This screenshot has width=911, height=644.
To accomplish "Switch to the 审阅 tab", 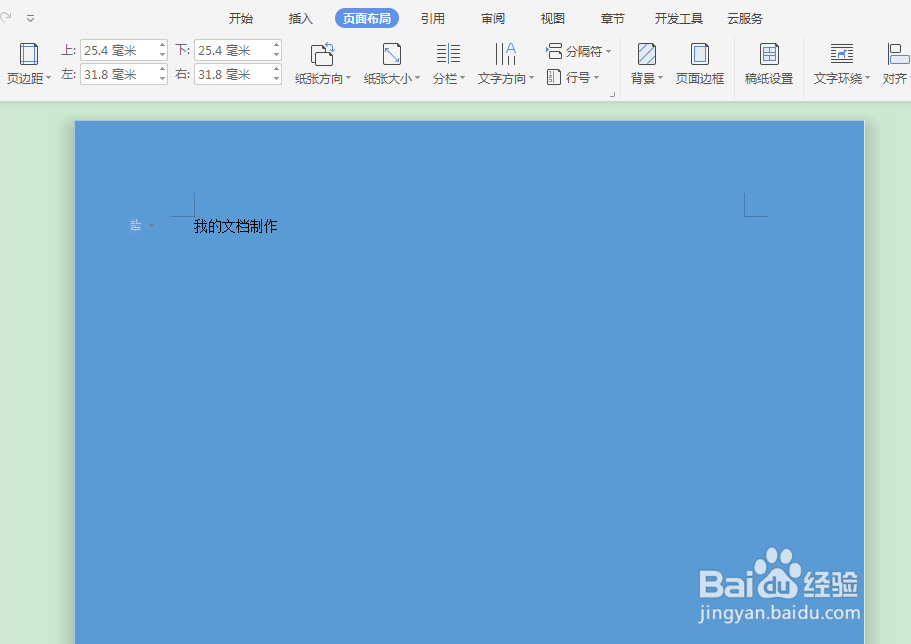I will pyautogui.click(x=493, y=19).
